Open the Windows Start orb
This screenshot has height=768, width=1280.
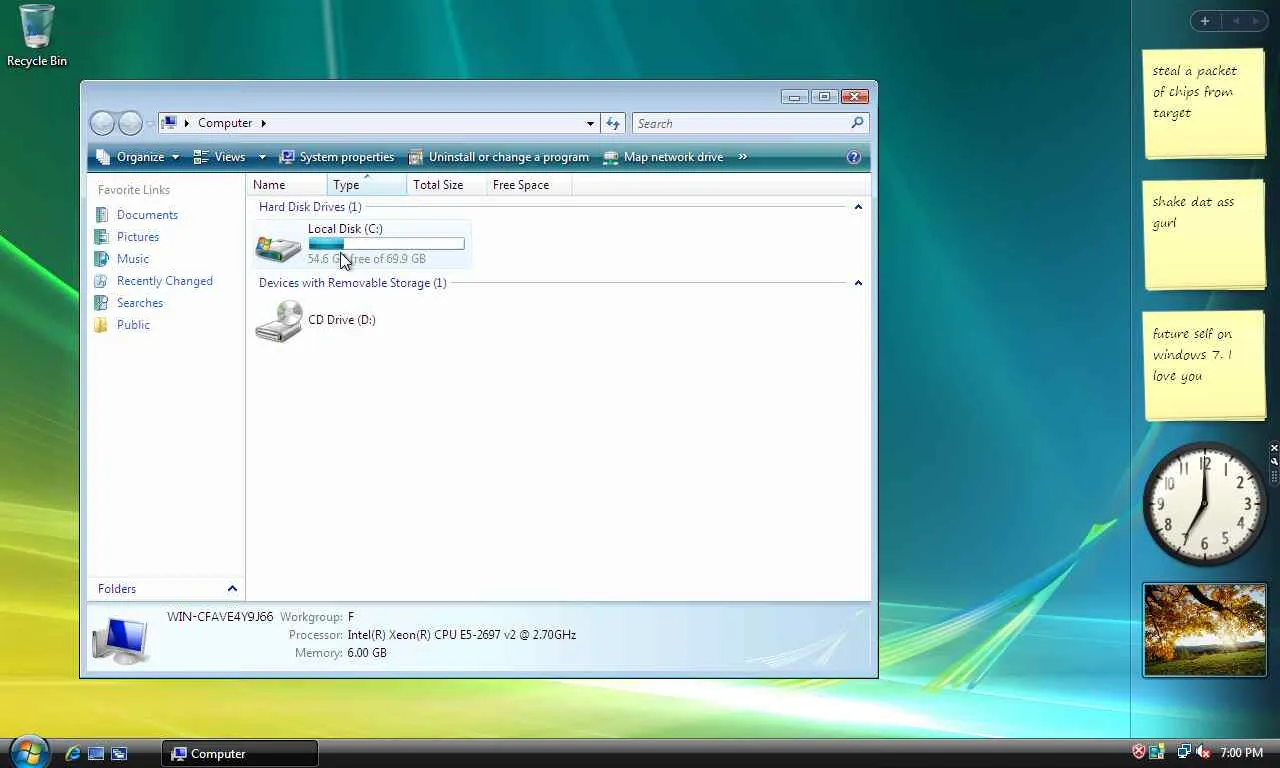pos(29,752)
